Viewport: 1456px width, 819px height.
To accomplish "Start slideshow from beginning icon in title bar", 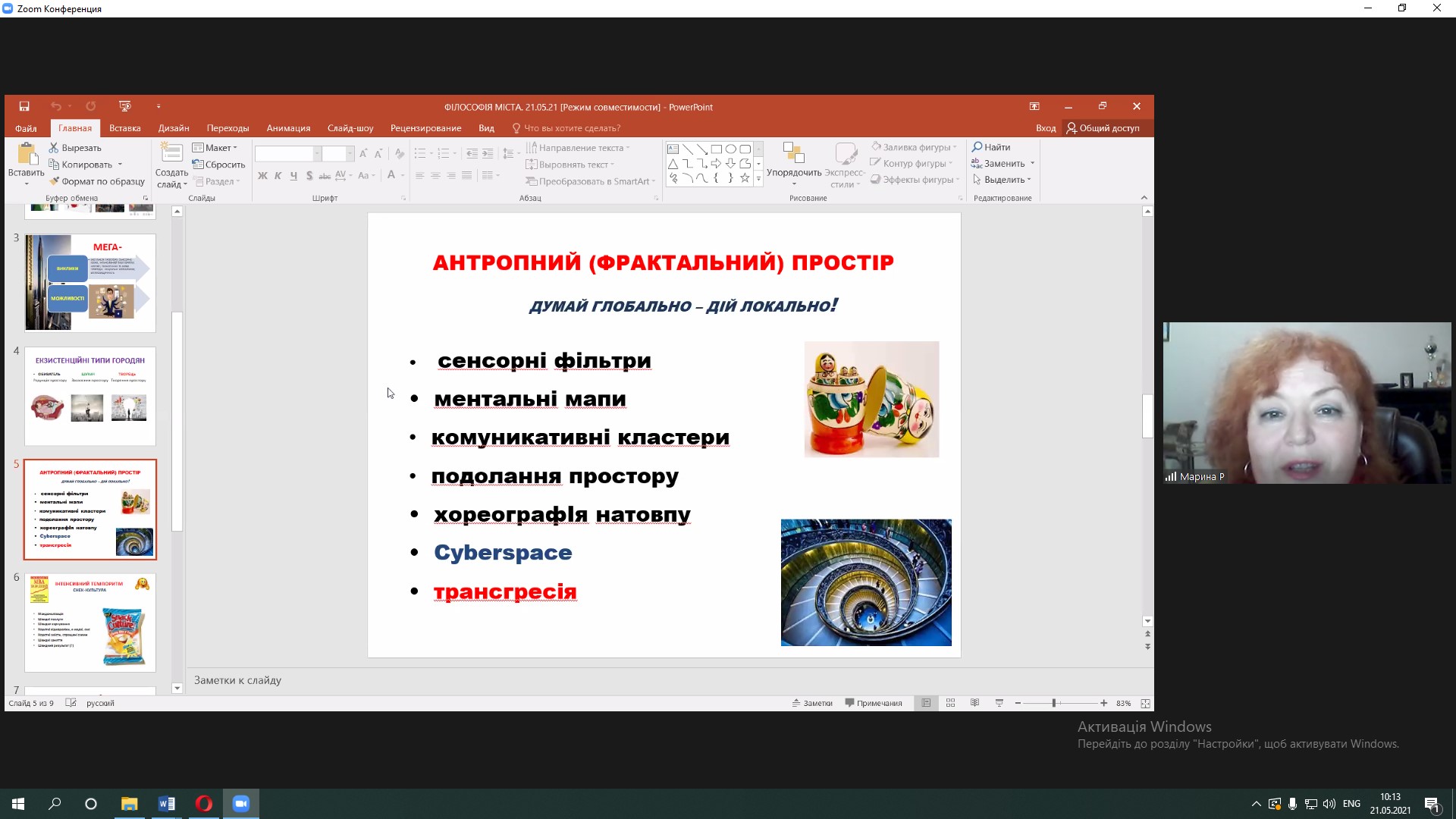I will click(125, 107).
